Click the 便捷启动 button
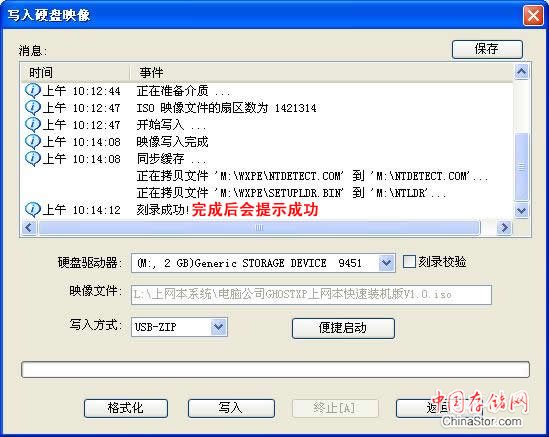 343,328
